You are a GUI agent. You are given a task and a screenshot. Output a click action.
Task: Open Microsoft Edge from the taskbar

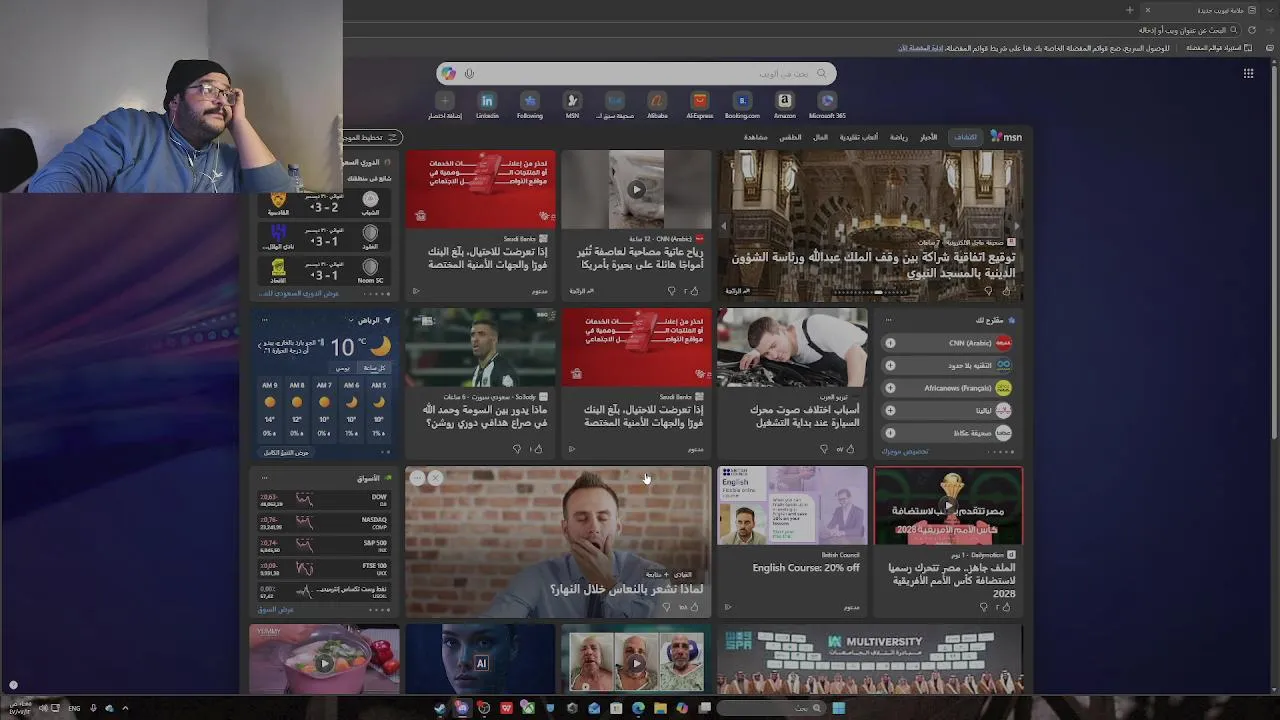point(638,708)
